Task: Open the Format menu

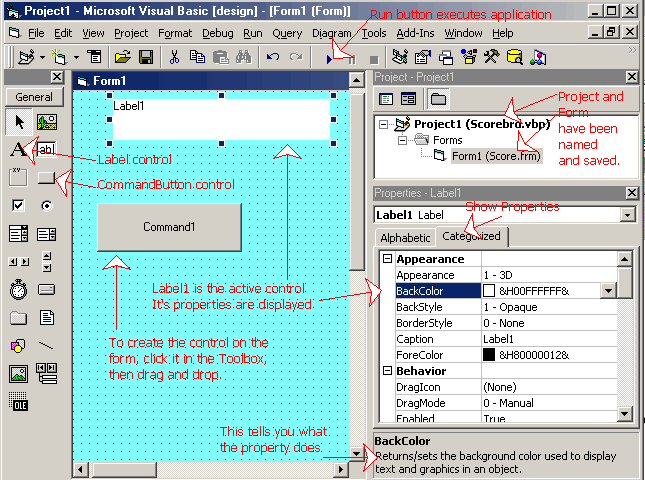Action: coord(175,33)
